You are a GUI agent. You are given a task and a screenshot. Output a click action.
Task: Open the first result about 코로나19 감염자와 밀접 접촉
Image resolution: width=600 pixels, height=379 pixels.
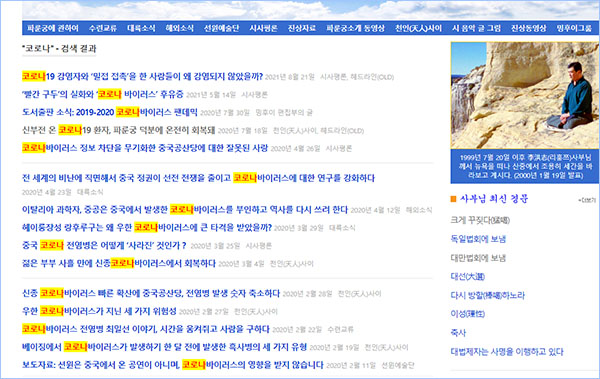[142, 77]
